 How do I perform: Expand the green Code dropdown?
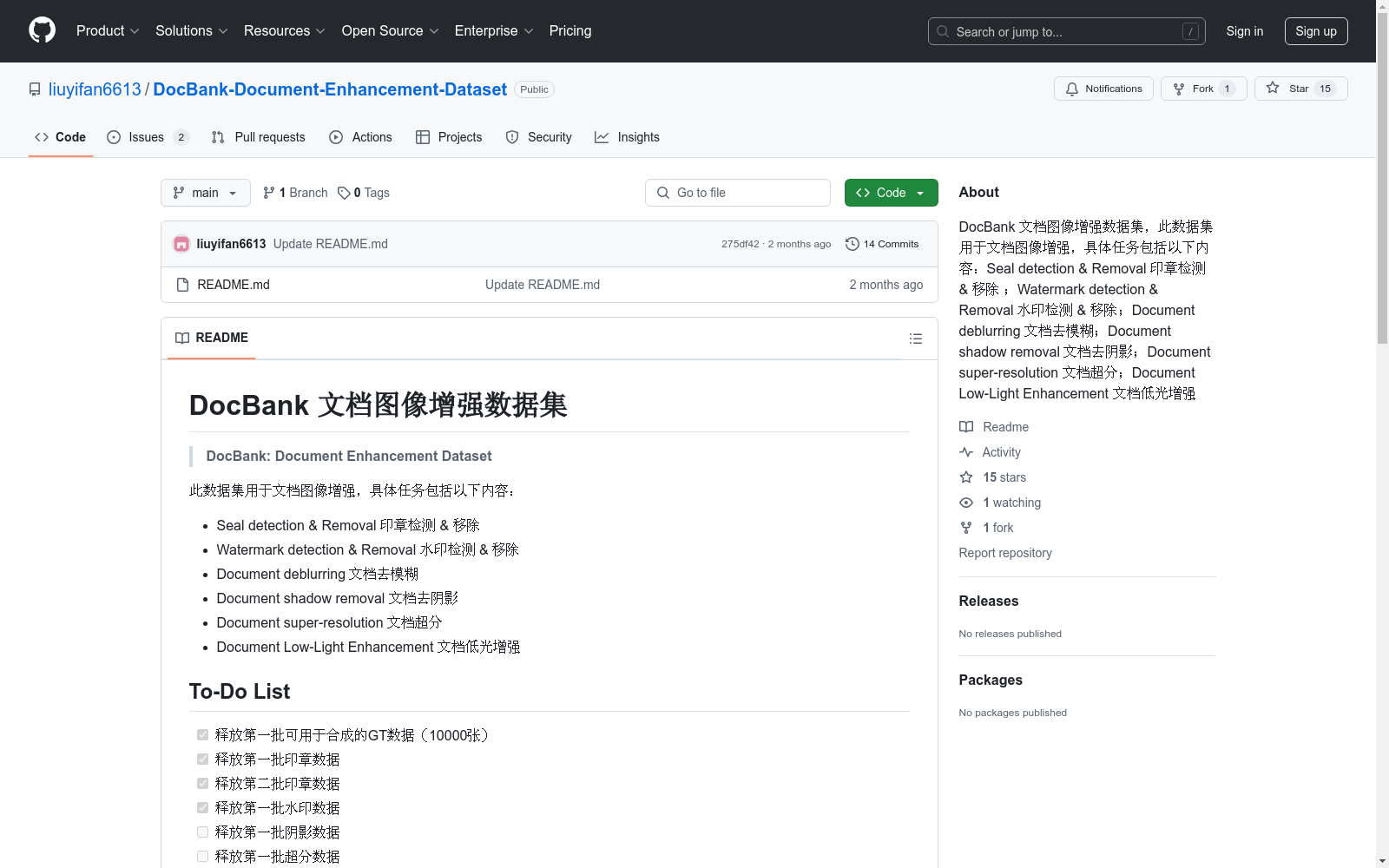tap(891, 193)
